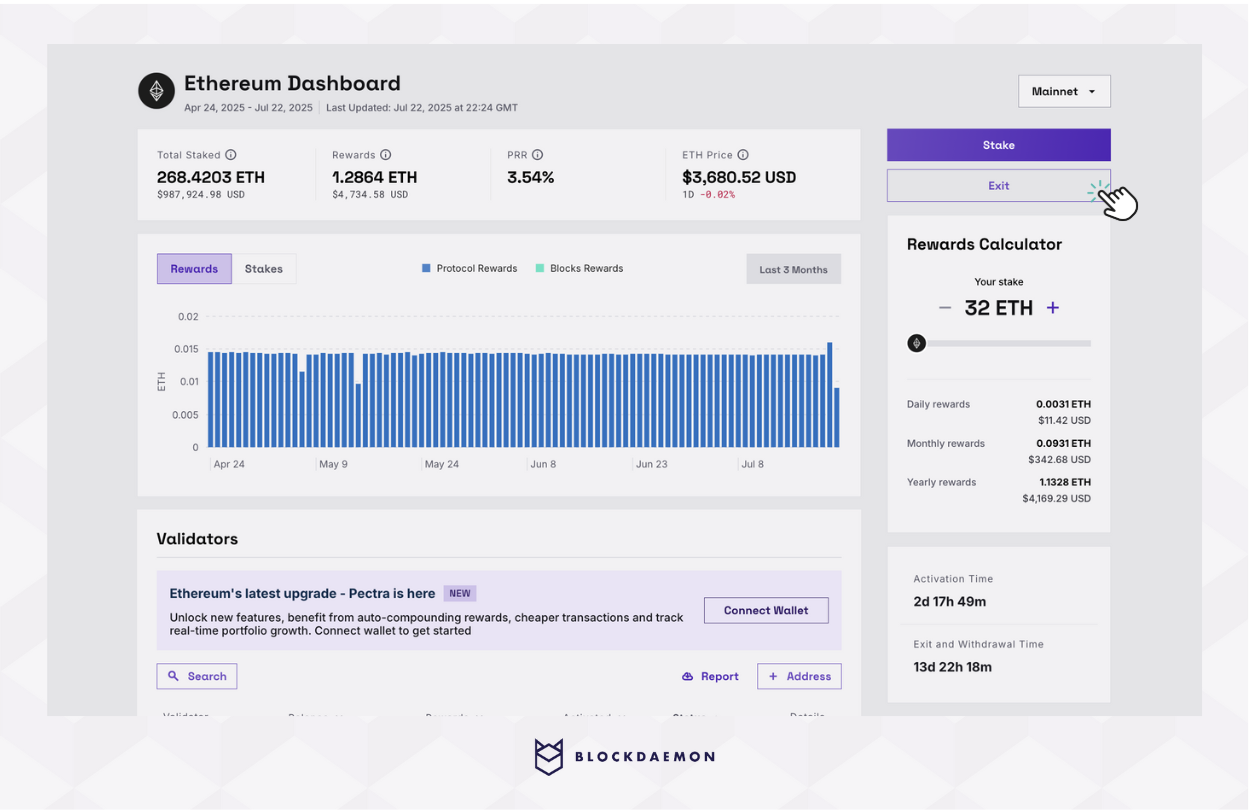This screenshot has width=1250, height=812.
Task: Click the Address add button
Action: (x=799, y=676)
